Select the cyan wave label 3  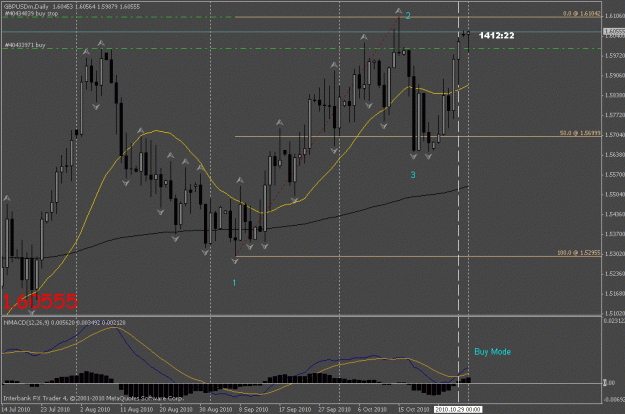413,175
